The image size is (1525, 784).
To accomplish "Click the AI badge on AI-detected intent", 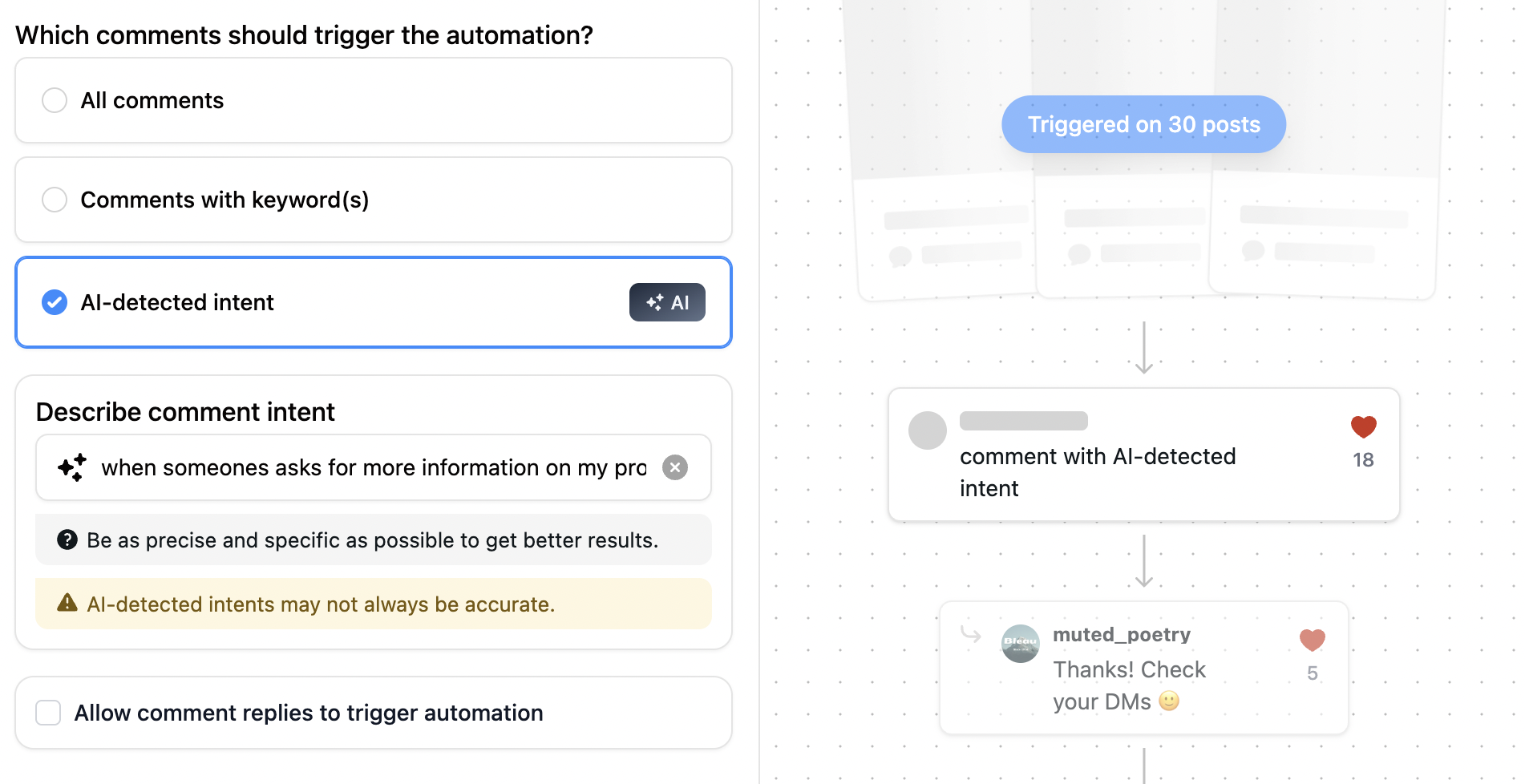I will pyautogui.click(x=667, y=302).
